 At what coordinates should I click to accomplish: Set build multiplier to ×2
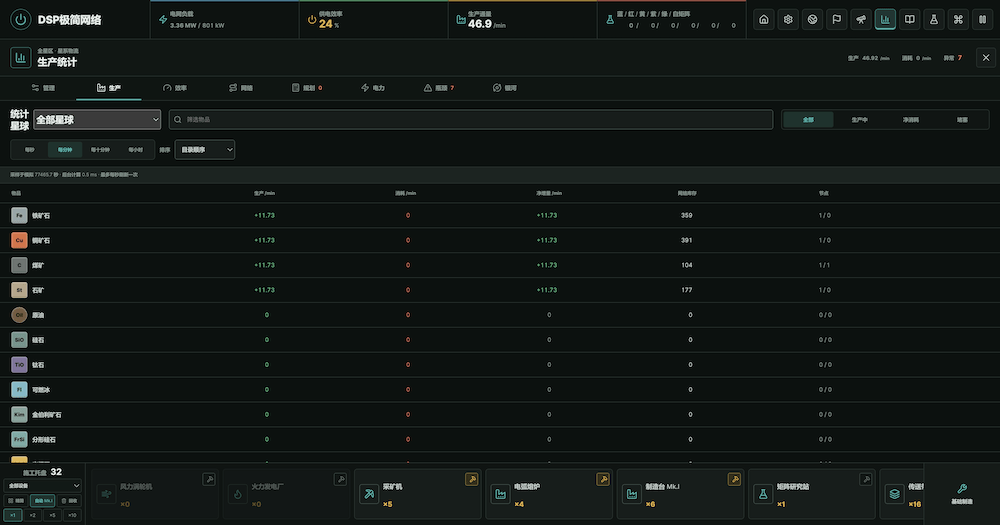33,515
